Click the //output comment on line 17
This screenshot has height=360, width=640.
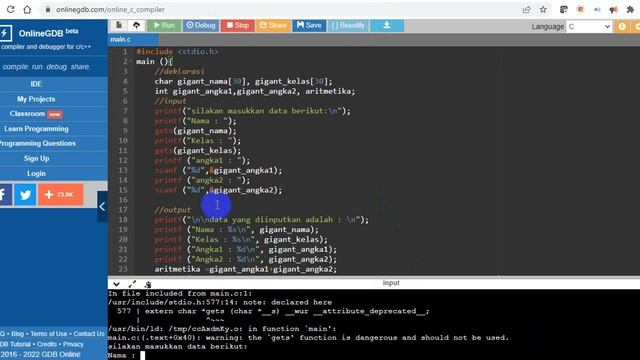coord(173,210)
